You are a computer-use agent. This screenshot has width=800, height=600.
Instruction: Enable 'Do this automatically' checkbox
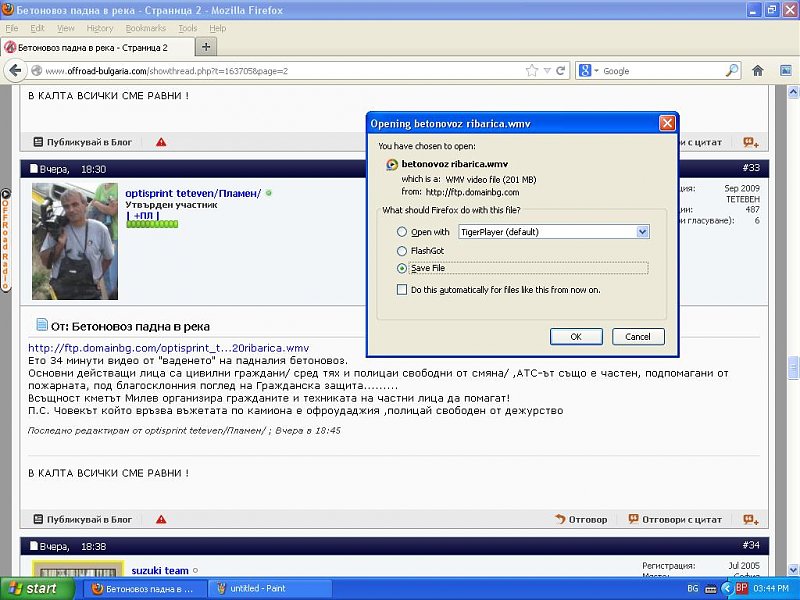click(402, 290)
